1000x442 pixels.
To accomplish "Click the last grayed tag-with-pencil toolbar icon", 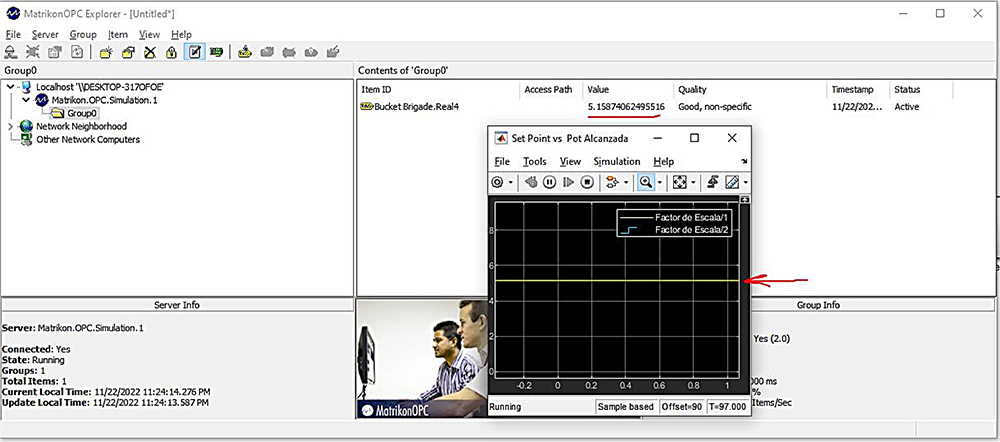I will tap(332, 52).
